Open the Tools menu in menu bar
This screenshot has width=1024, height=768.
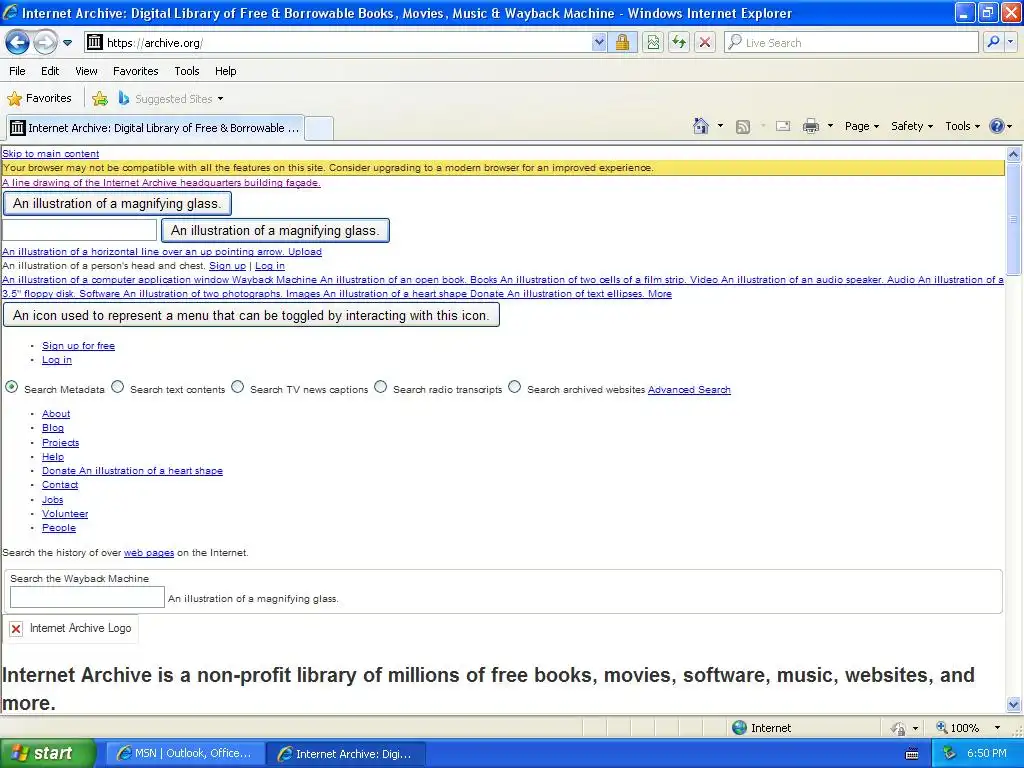click(187, 71)
